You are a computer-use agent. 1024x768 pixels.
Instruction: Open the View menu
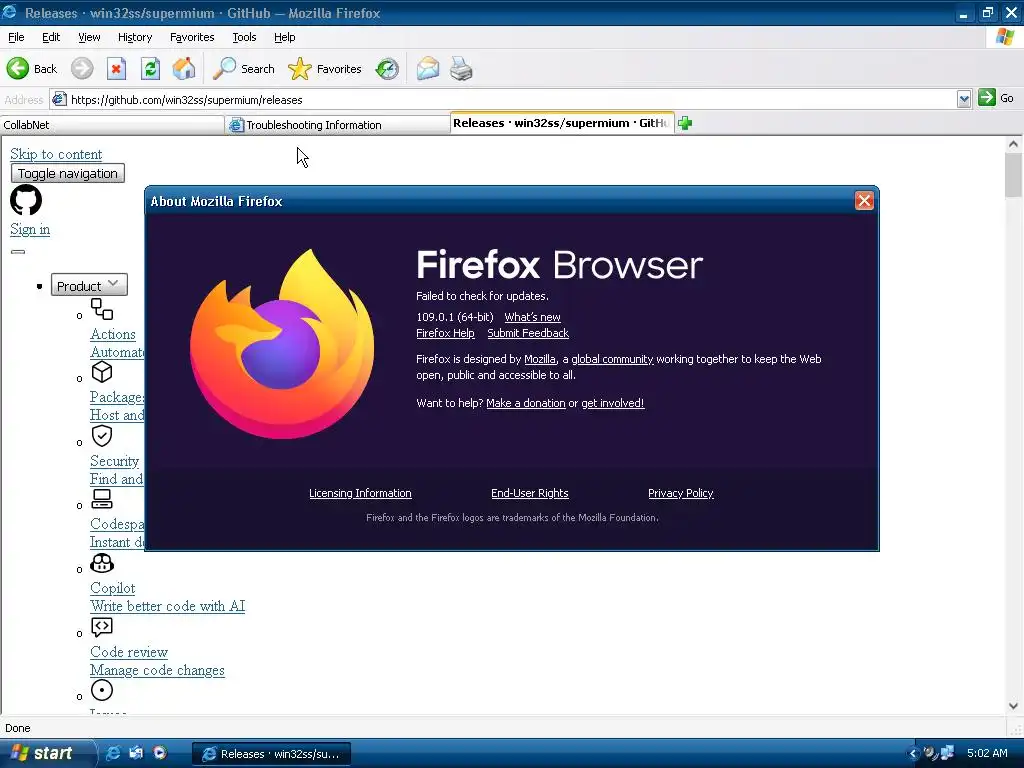tap(89, 37)
